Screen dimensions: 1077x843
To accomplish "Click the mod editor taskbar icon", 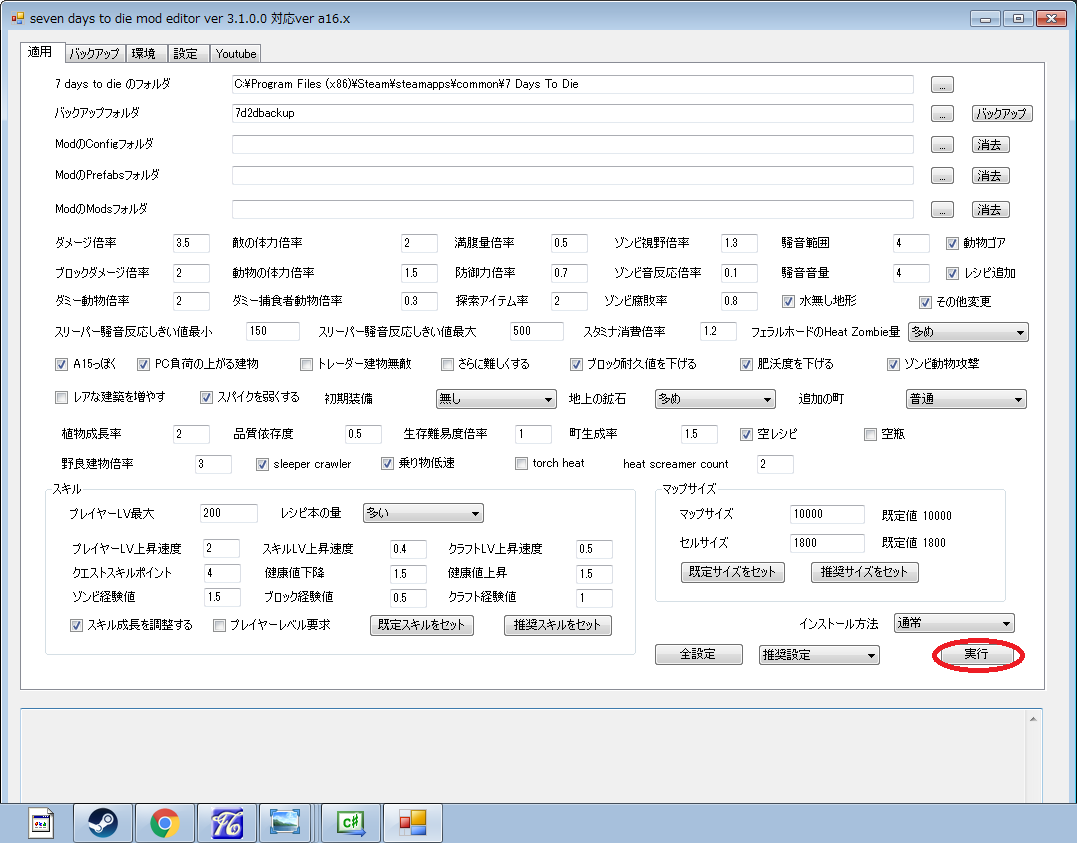I will (x=413, y=822).
